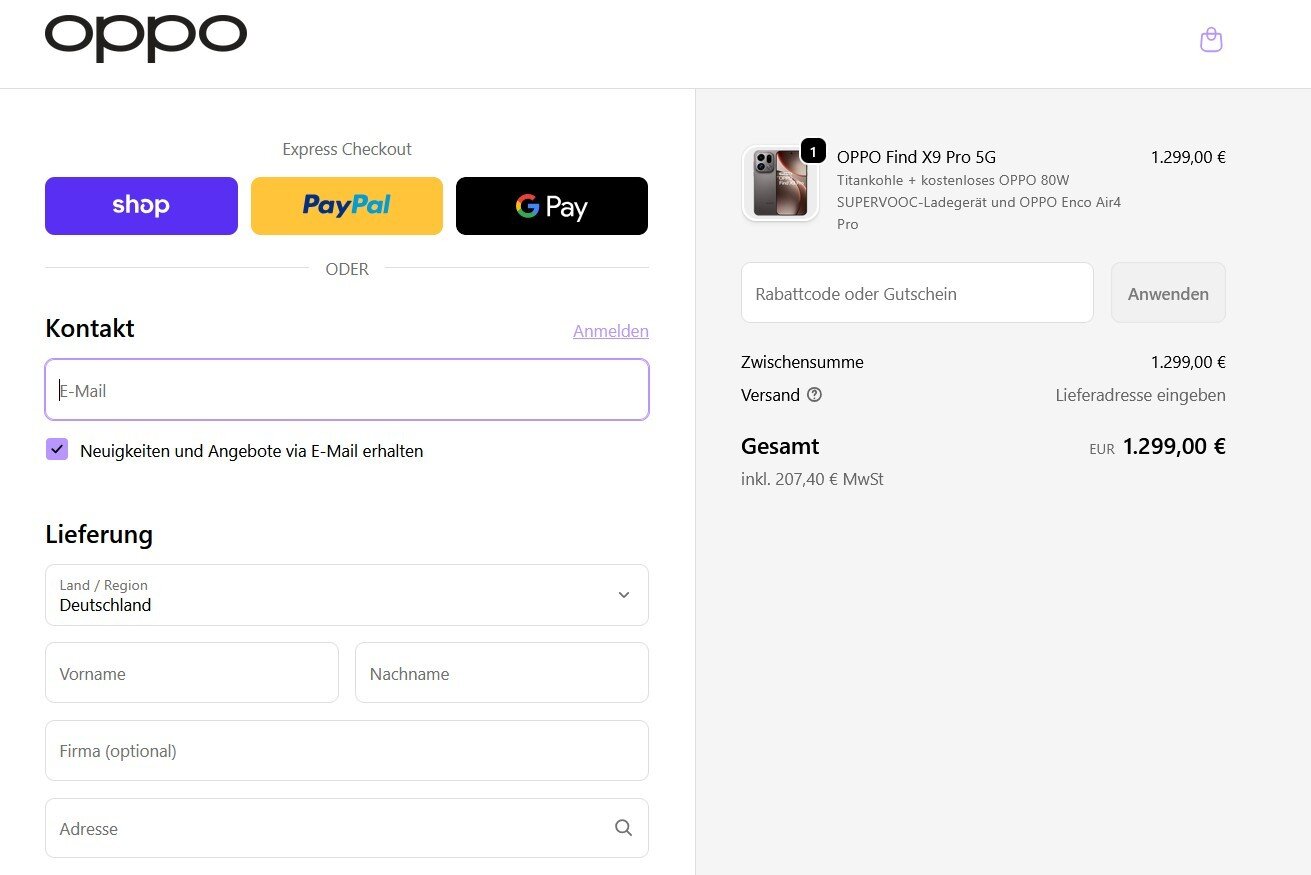Open the shopping bag cart icon
Screen dimensions: 1311x875
(x=1211, y=40)
